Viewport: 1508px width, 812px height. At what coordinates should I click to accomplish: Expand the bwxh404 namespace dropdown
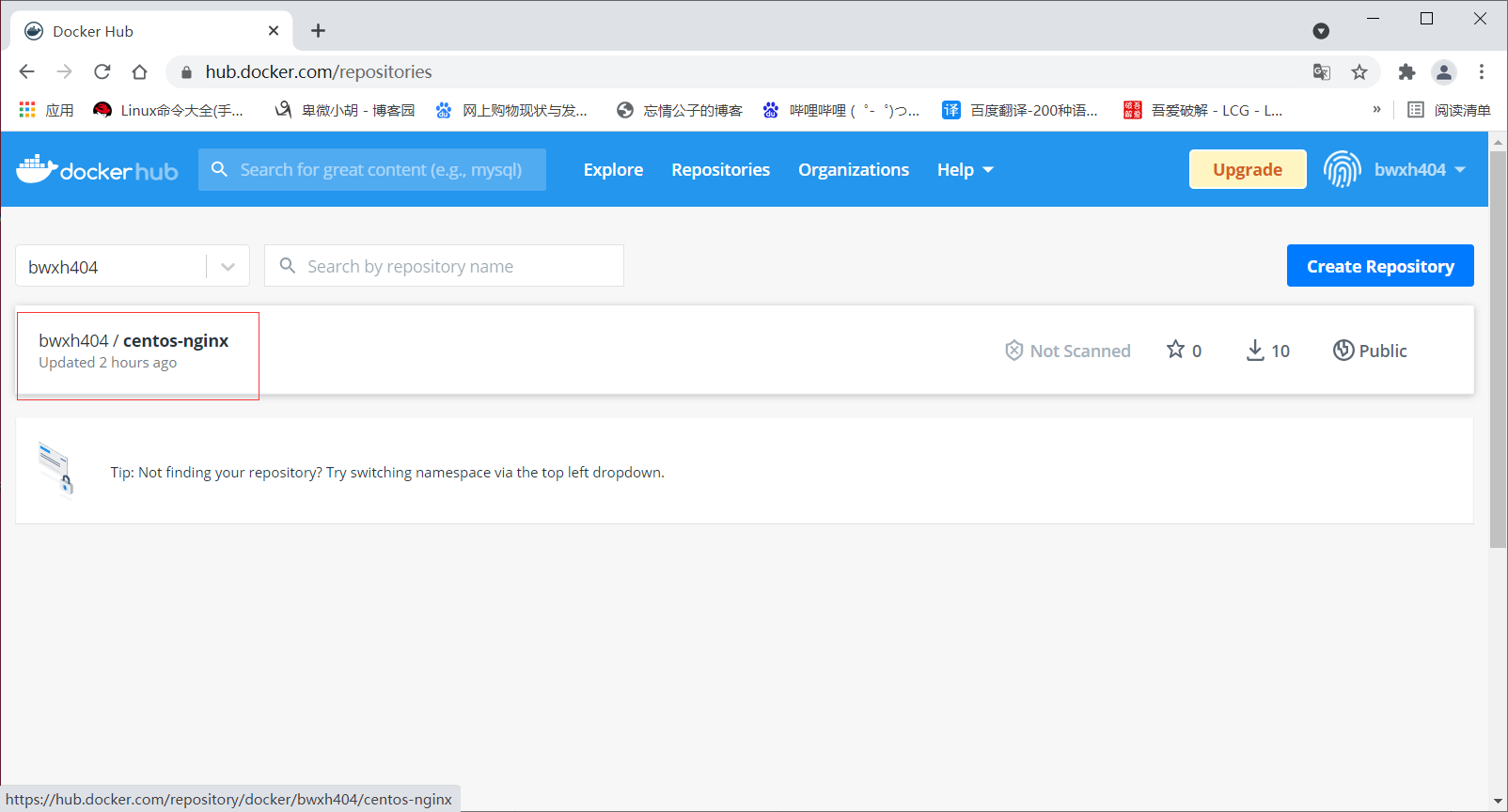tap(228, 267)
